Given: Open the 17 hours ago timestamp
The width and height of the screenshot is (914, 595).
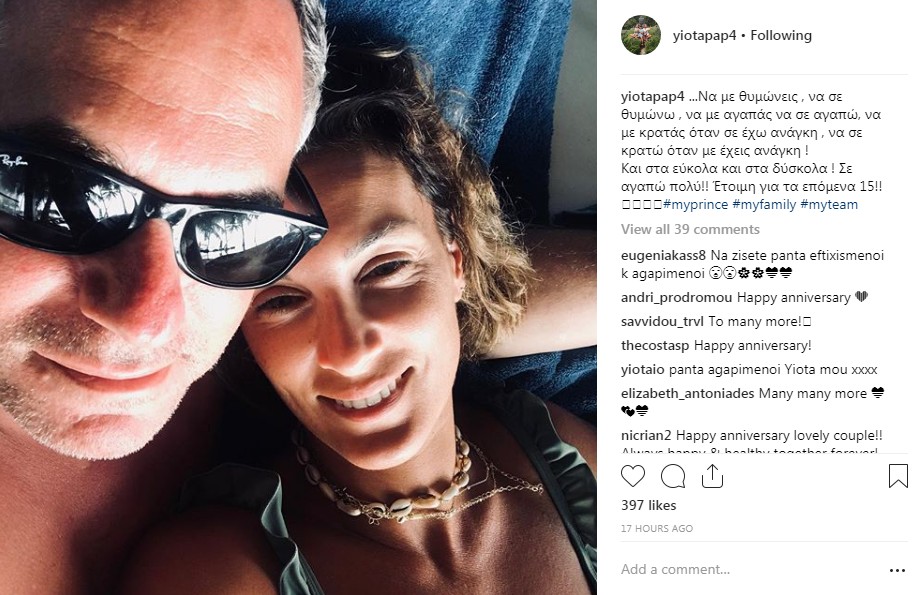Looking at the screenshot, I should click(656, 529).
